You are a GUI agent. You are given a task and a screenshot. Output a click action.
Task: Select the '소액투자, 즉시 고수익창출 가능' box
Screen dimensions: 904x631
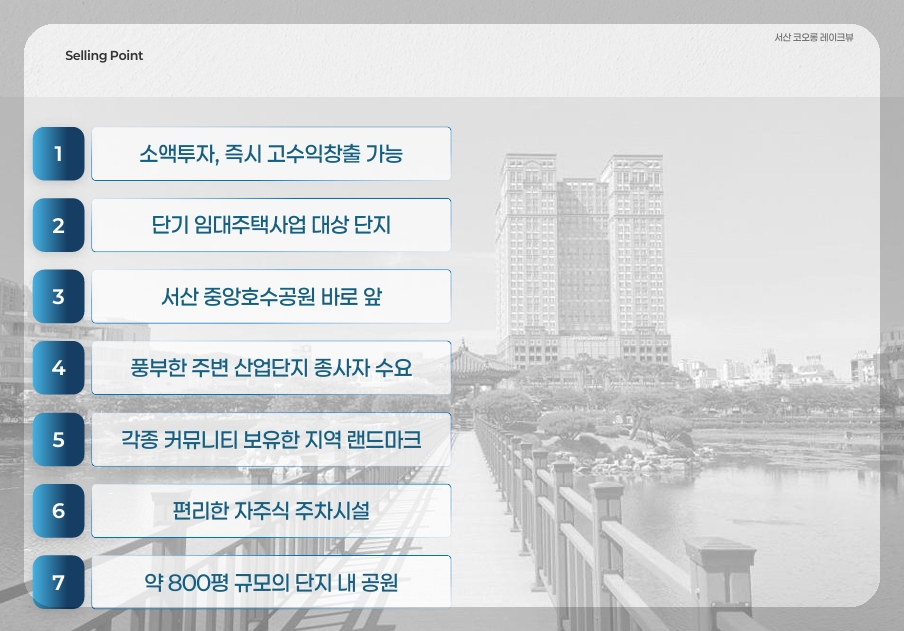click(271, 153)
